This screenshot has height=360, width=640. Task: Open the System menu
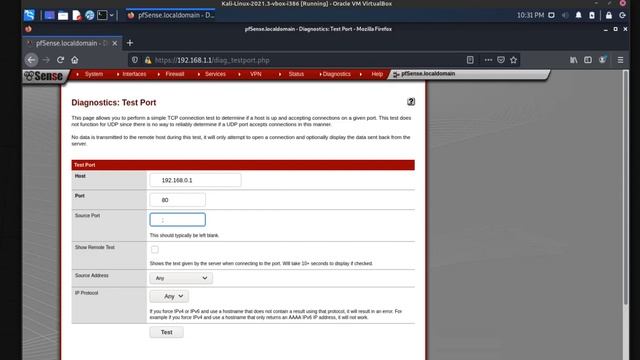pyautogui.click(x=93, y=74)
